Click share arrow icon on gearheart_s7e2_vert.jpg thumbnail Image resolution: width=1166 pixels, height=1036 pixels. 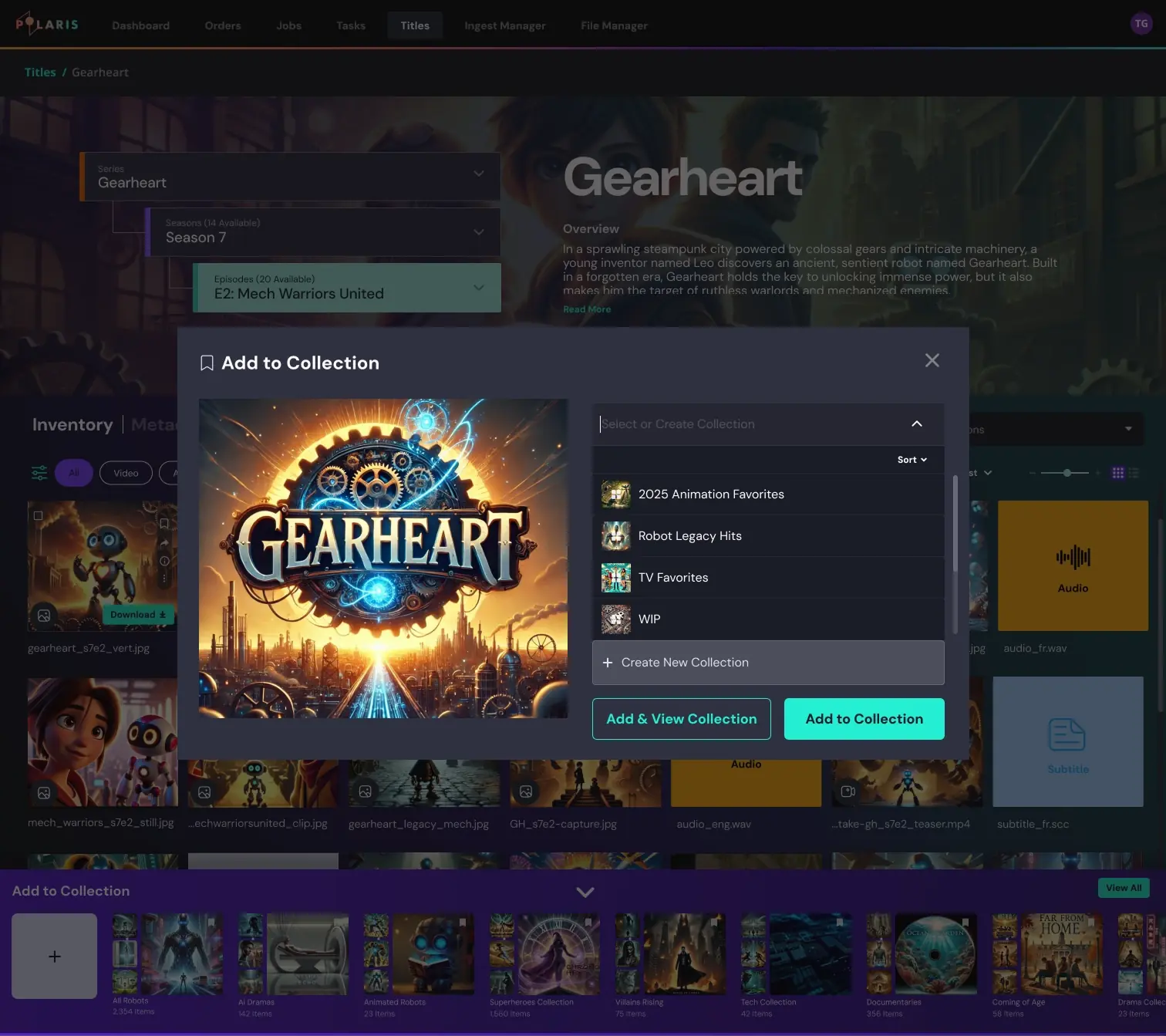click(x=164, y=542)
